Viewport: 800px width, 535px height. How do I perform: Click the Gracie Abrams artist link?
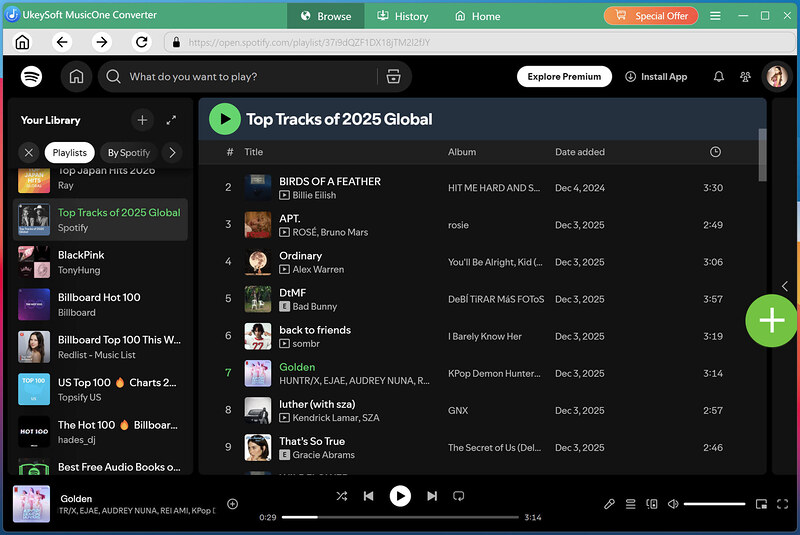click(x=323, y=454)
